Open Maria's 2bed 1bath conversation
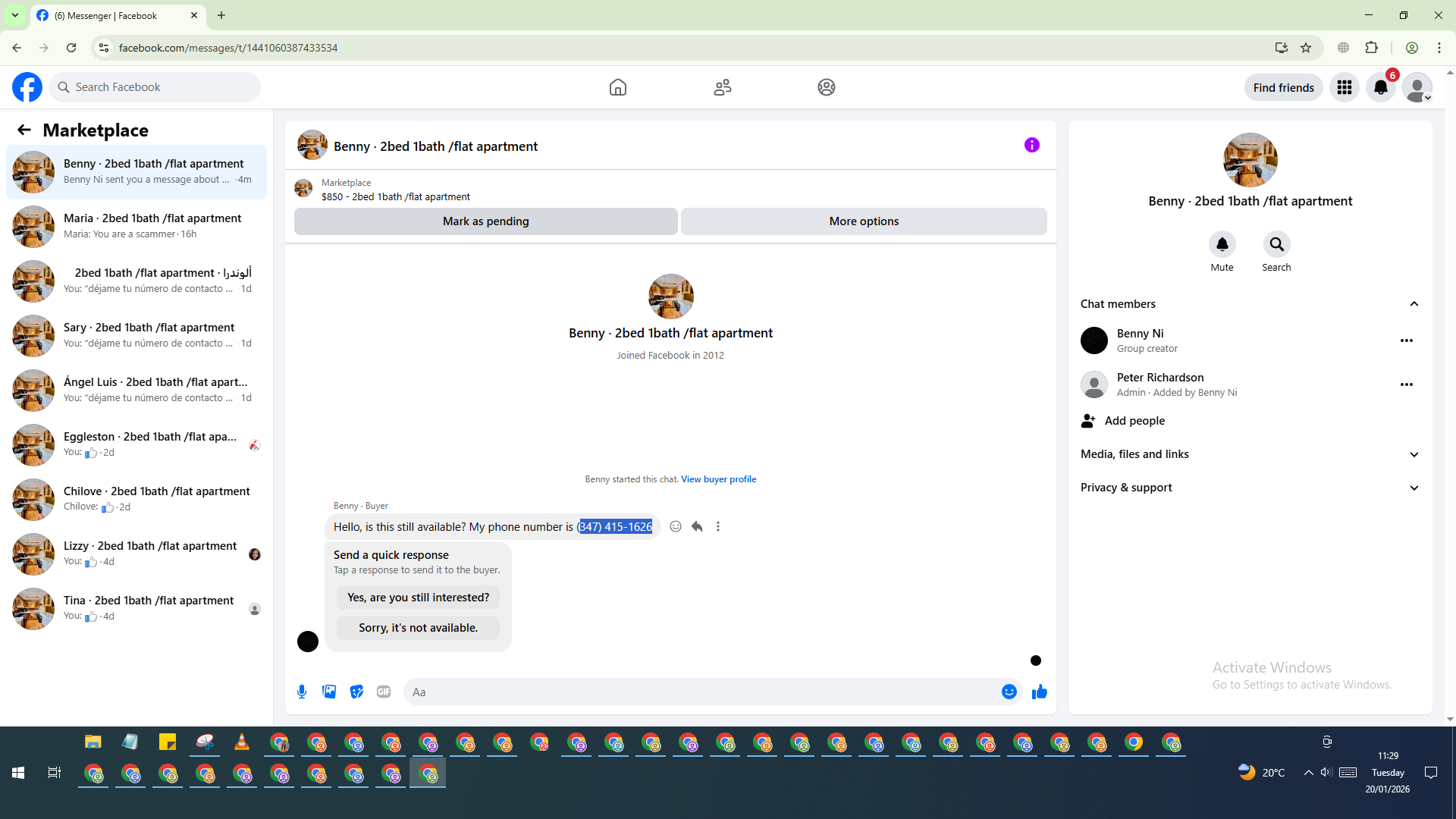The height and width of the screenshot is (819, 1456). (136, 227)
